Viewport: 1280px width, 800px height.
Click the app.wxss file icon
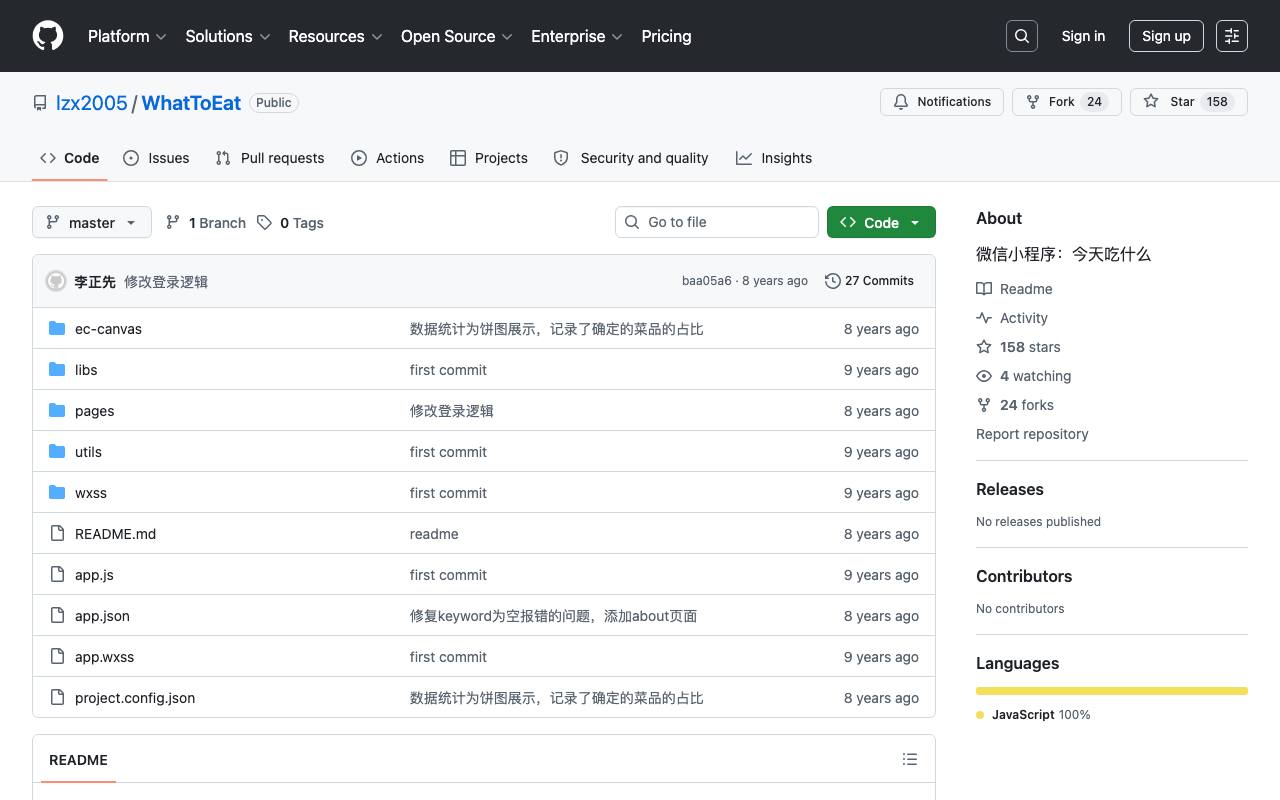(57, 657)
